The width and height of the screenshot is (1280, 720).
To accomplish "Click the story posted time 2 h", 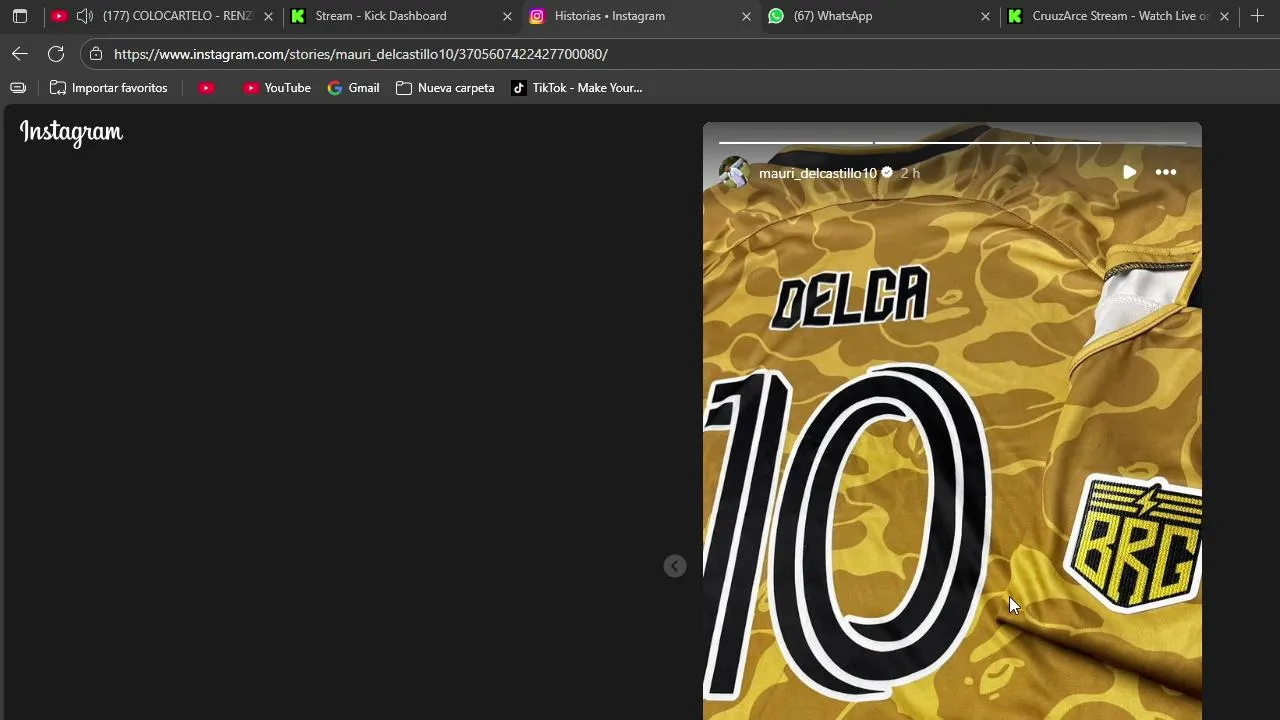I will 910,173.
